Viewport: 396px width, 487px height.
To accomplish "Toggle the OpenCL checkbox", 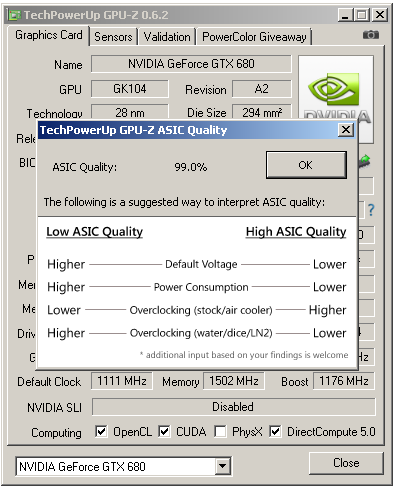I will click(101, 432).
